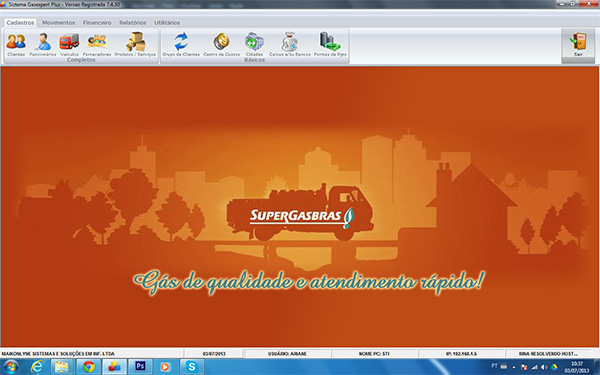
Task: Open Windows Explorer folder from taskbar
Action: 62,367
